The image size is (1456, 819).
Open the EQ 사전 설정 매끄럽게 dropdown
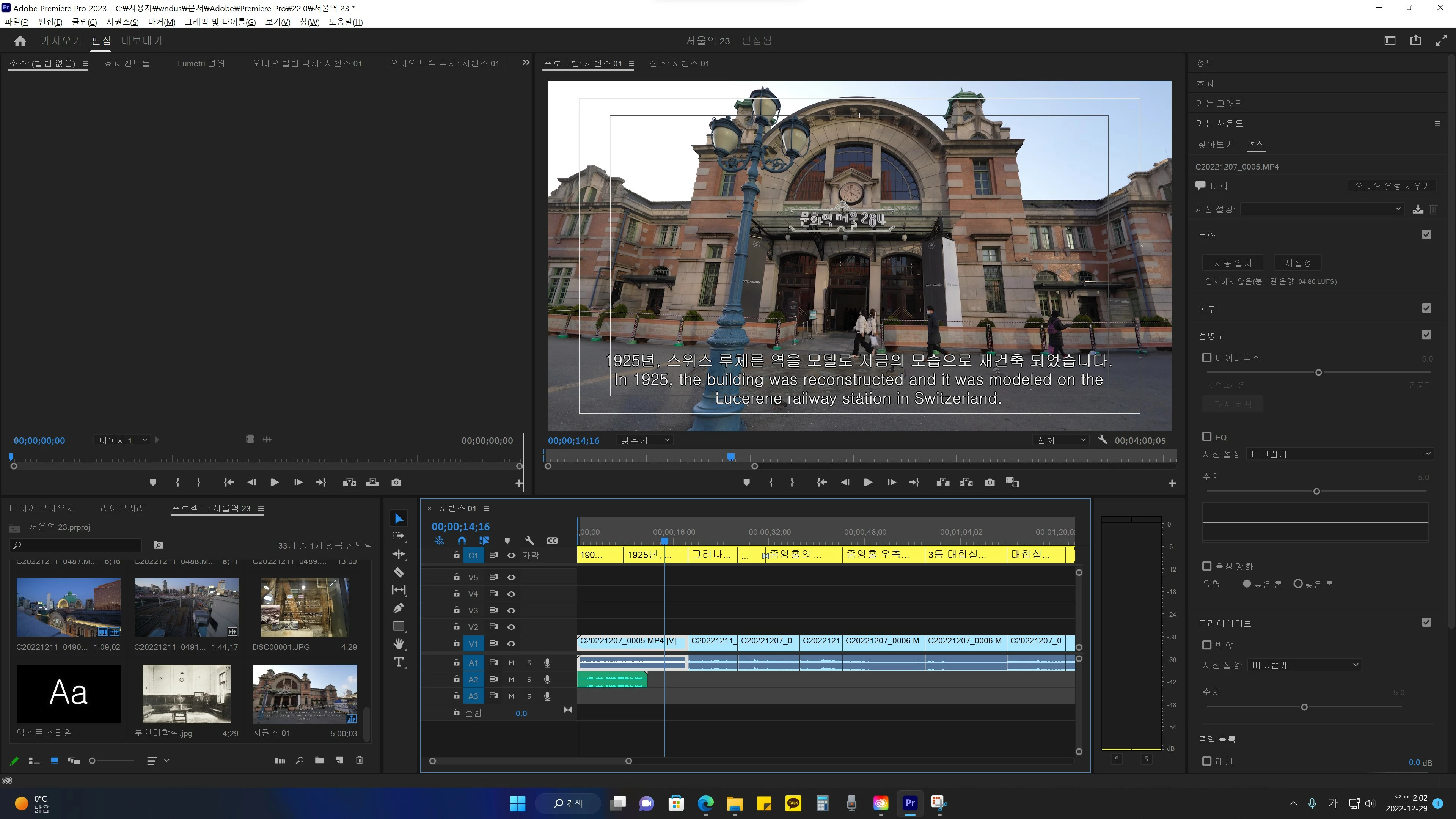1339,454
